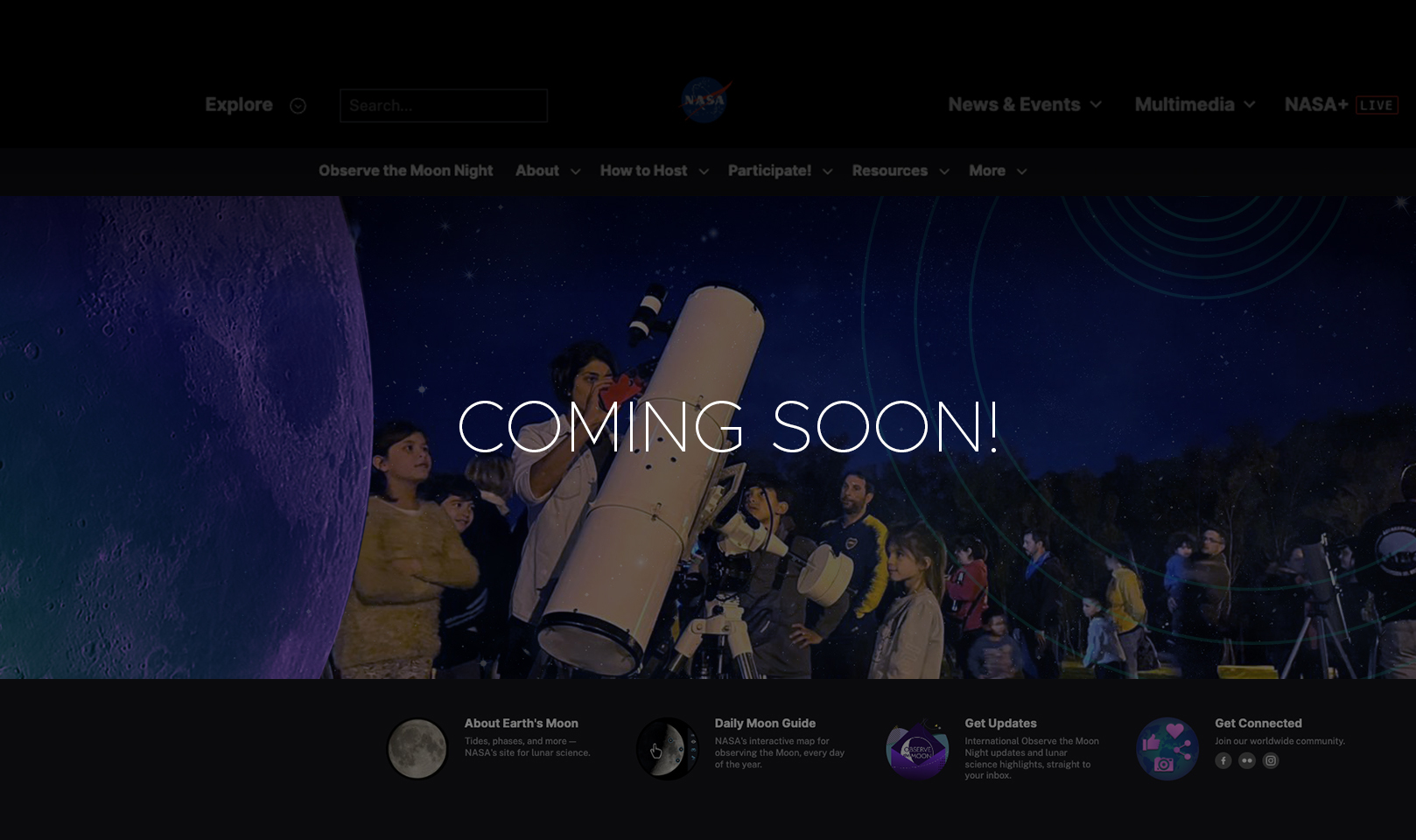Click the Search input field
Viewport: 1416px width, 840px height.
click(x=444, y=105)
